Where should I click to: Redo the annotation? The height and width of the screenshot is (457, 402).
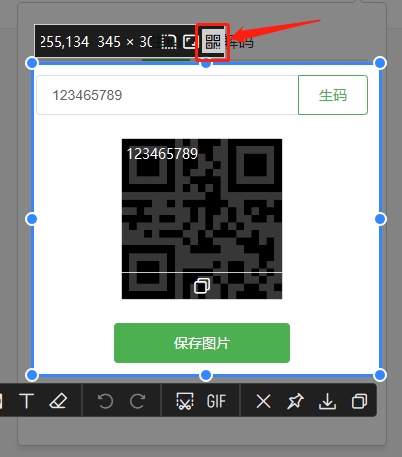pos(137,401)
